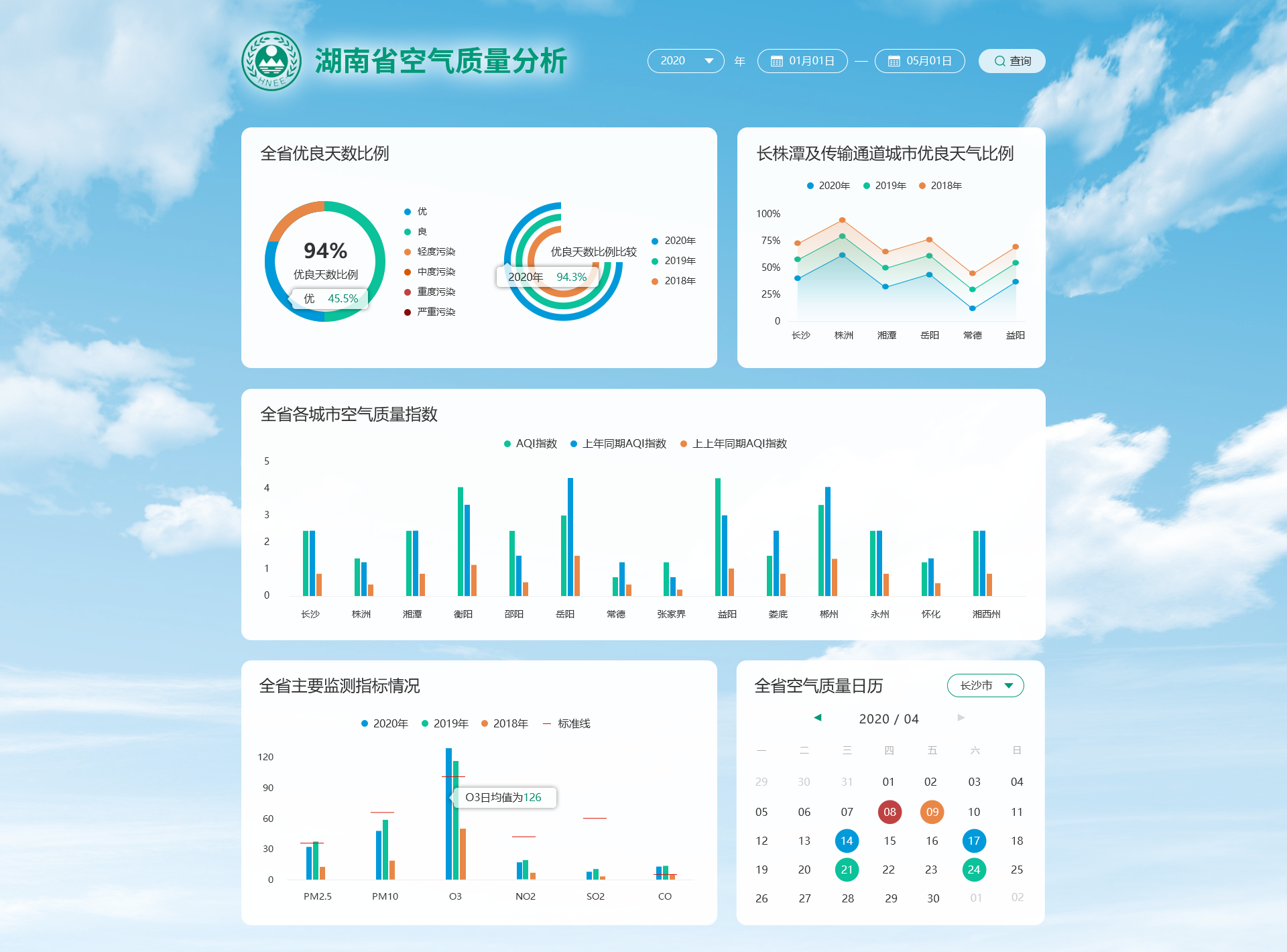Go to the previous calendar month
The width and height of the screenshot is (1287, 952).
[818, 718]
